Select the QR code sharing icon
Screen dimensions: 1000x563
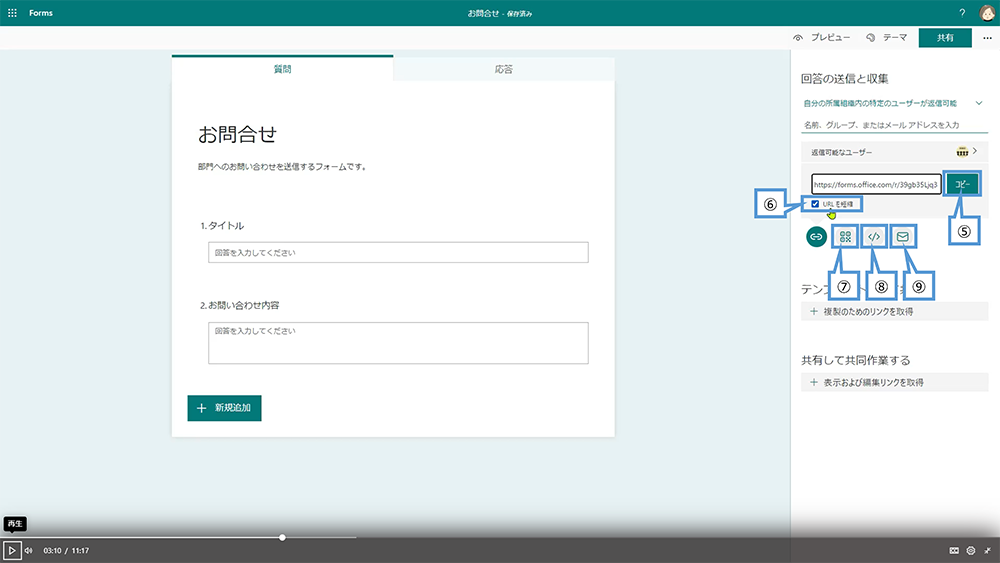(x=845, y=237)
